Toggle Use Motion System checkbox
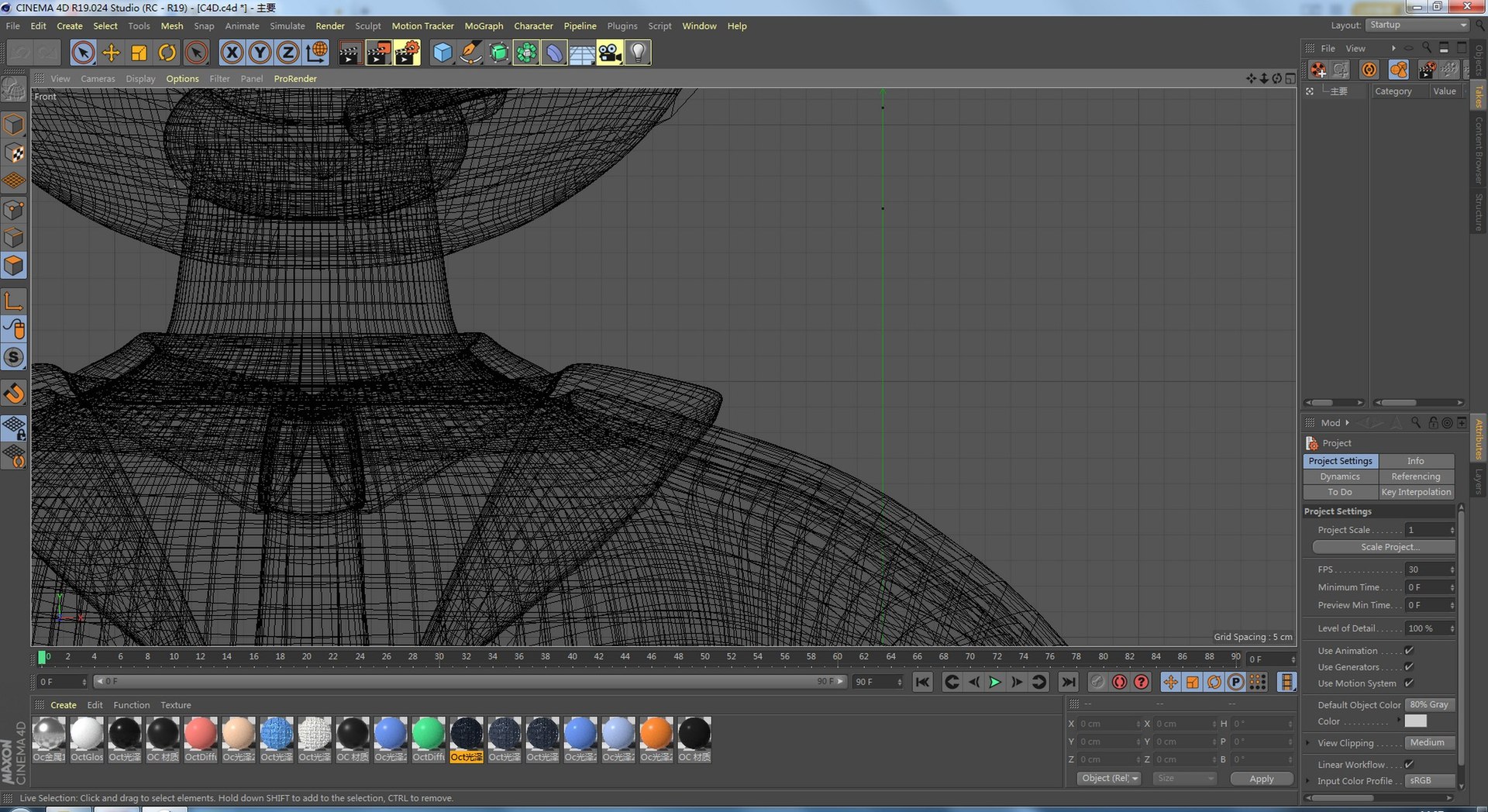Screen dimensions: 1488x812 tap(1409, 683)
